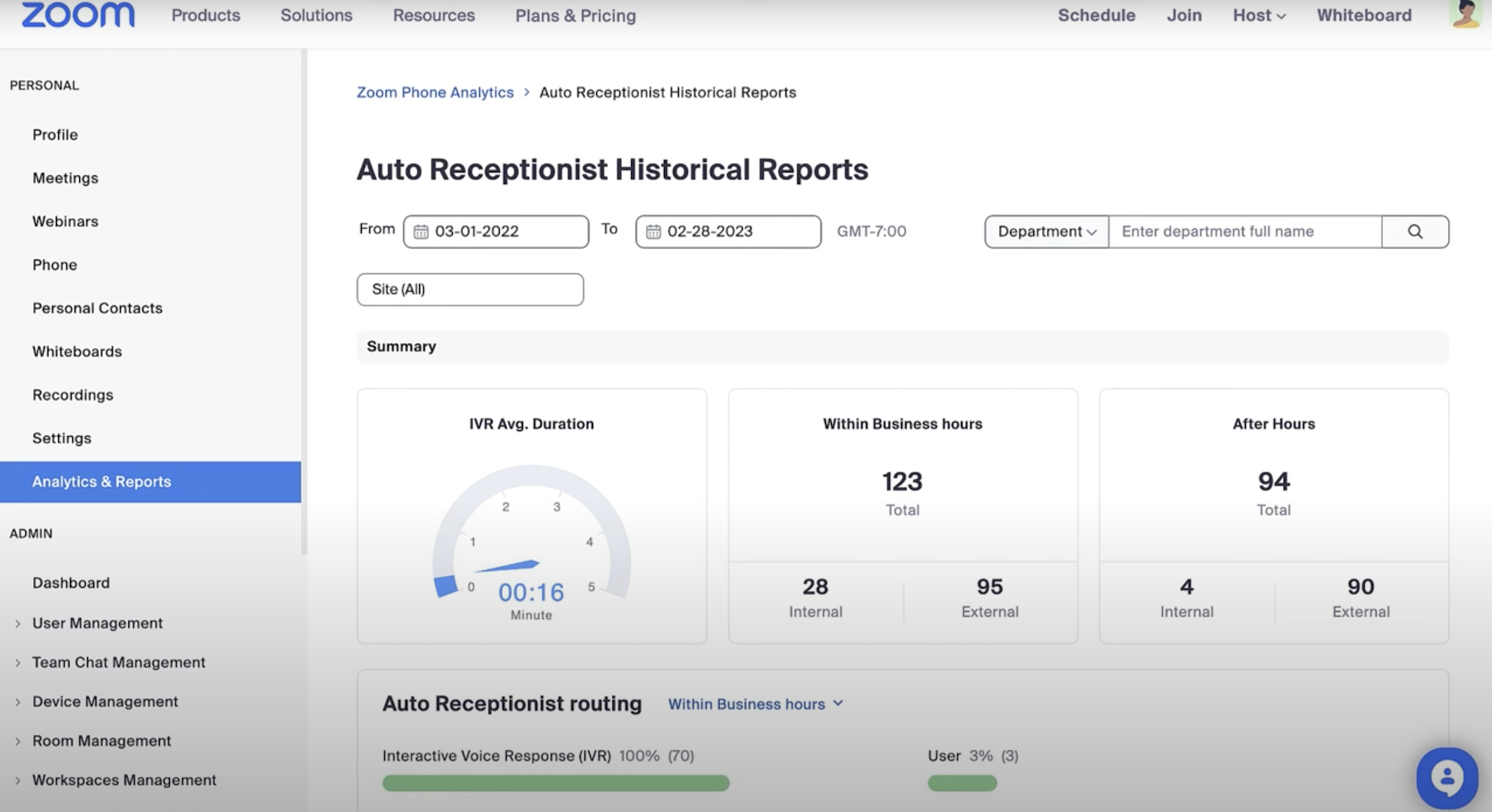Image resolution: width=1492 pixels, height=812 pixels.
Task: Expand Room Management section
Action: pyautogui.click(x=93, y=741)
